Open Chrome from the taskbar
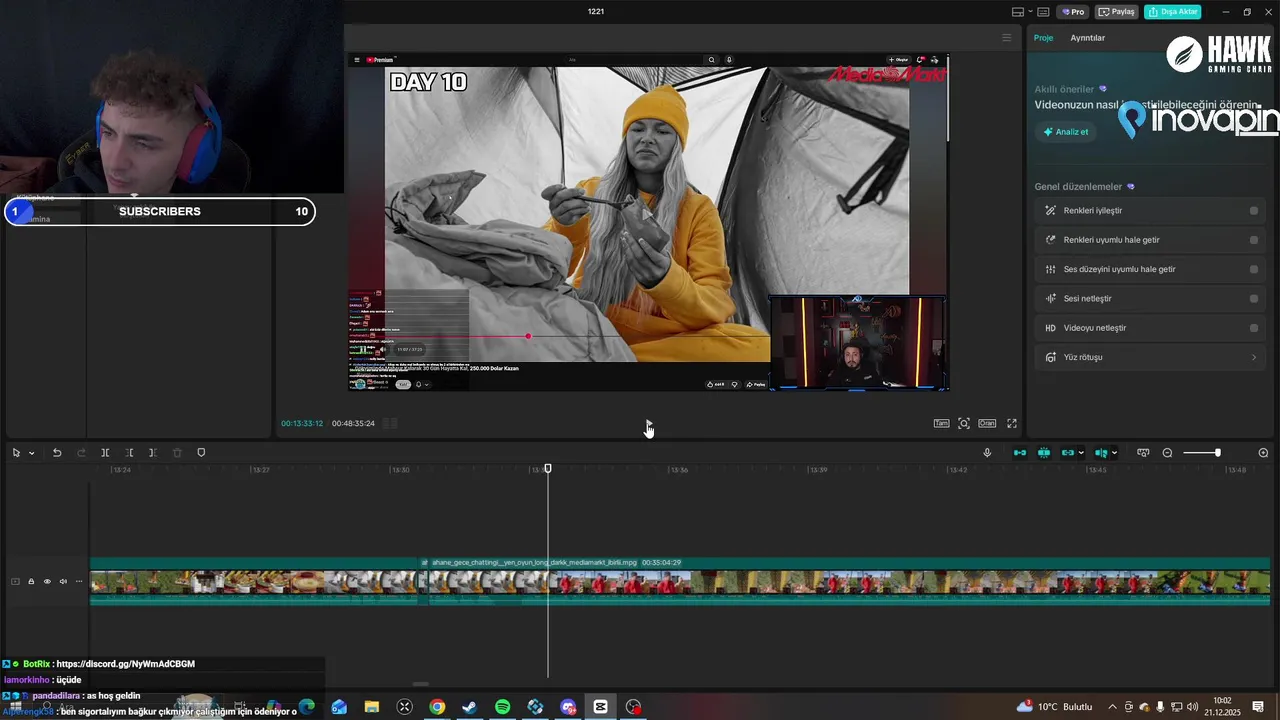Screen dimensions: 1280x720 click(437, 707)
